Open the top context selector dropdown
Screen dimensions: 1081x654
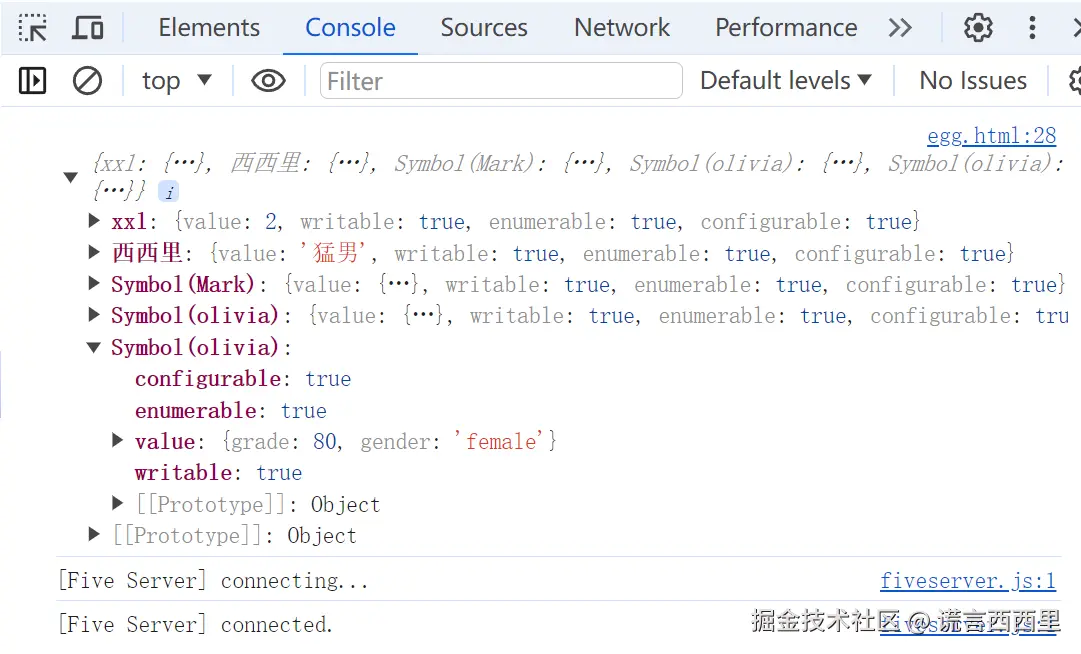click(x=176, y=81)
